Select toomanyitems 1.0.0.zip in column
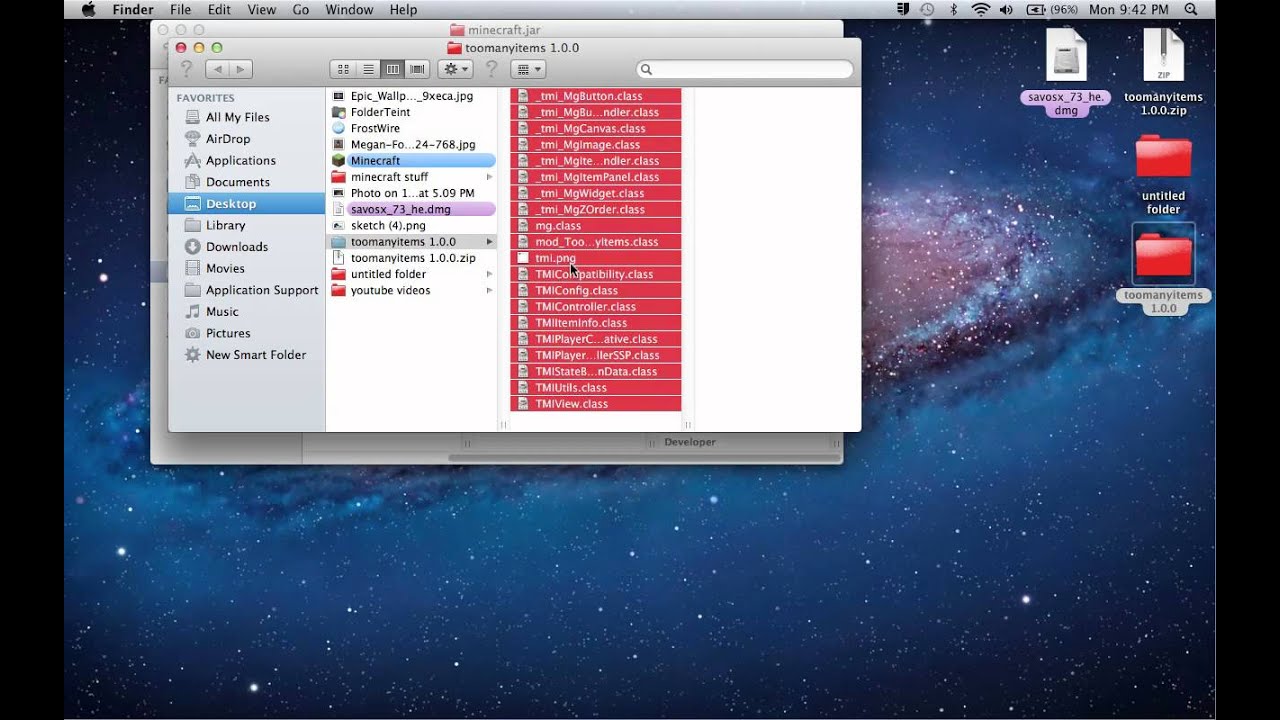The image size is (1280, 720). coord(412,258)
